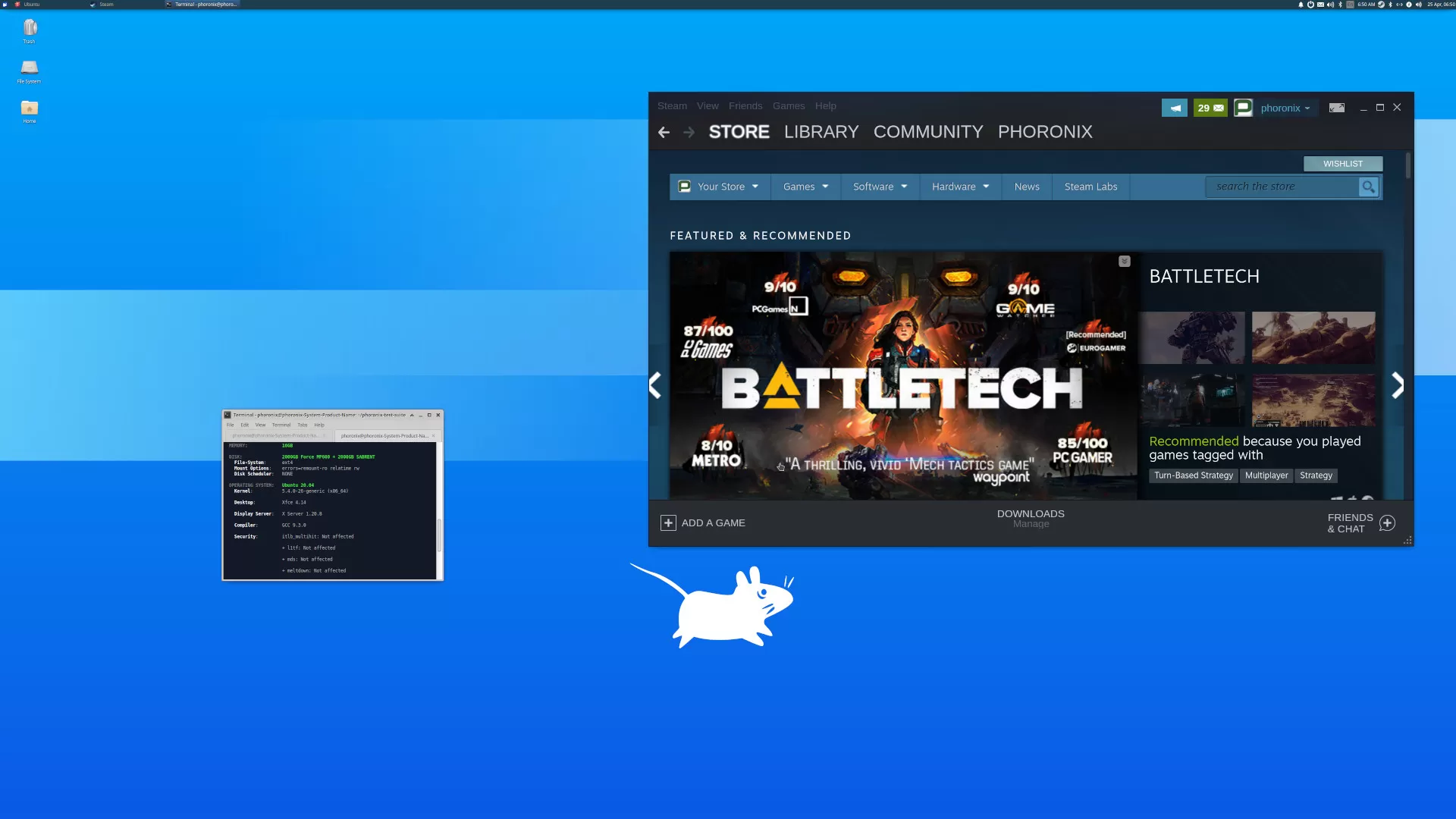Click the Add a Game button
The height and width of the screenshot is (819, 1456).
703,522
